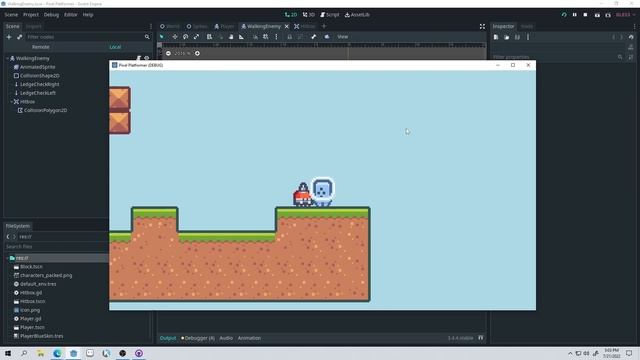The height and width of the screenshot is (360, 640).
Task: Open the Scene menu
Action: (x=11, y=15)
